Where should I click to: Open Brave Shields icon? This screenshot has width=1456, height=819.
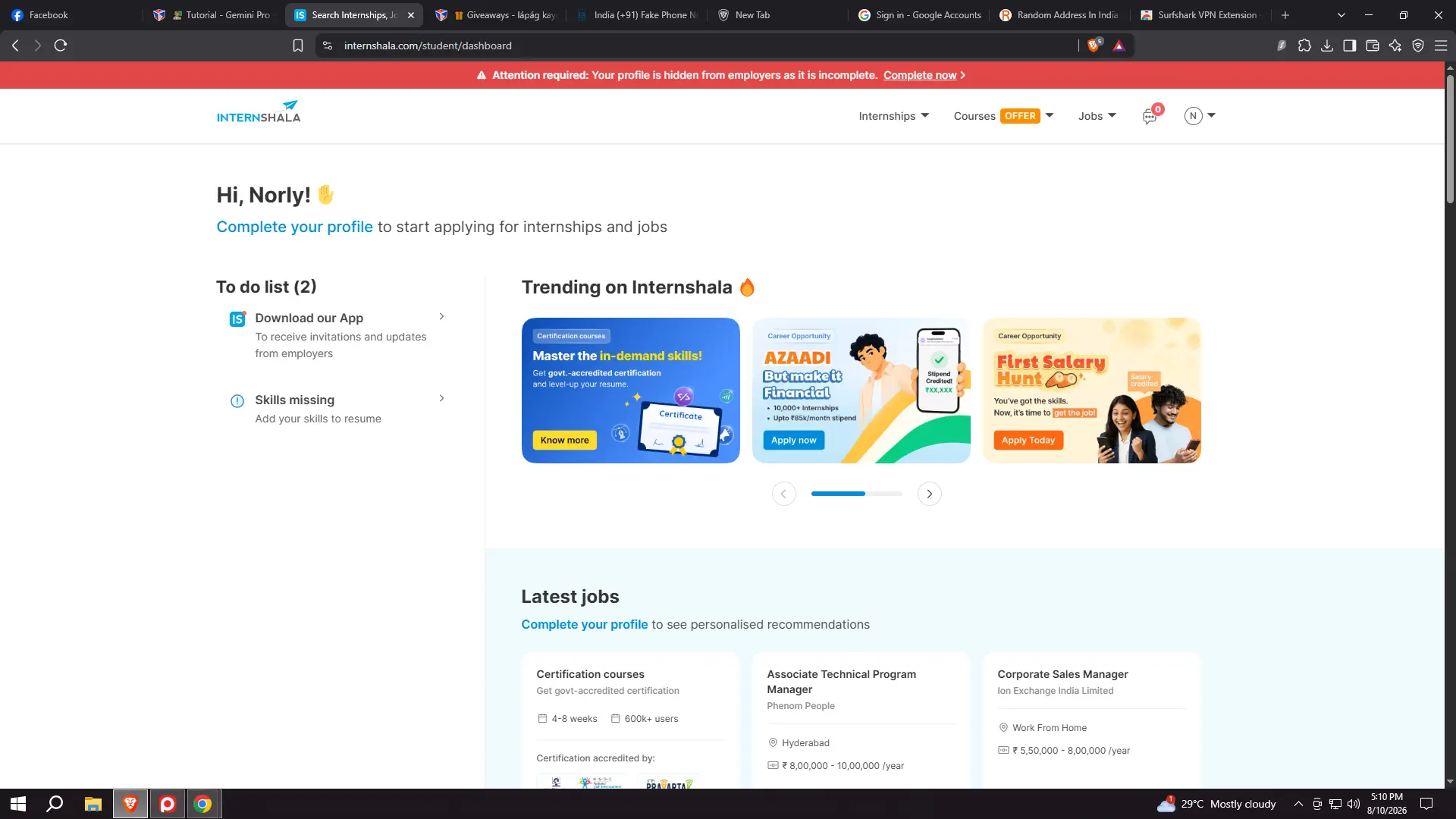[x=1094, y=45]
